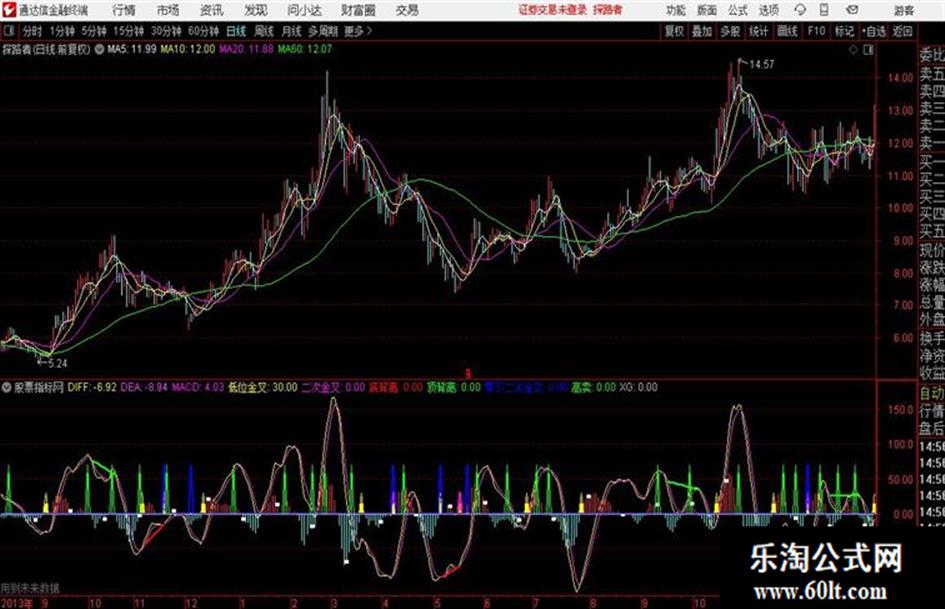Click the 多股 multi-stock toolbar button
945x609 pixels.
730,31
